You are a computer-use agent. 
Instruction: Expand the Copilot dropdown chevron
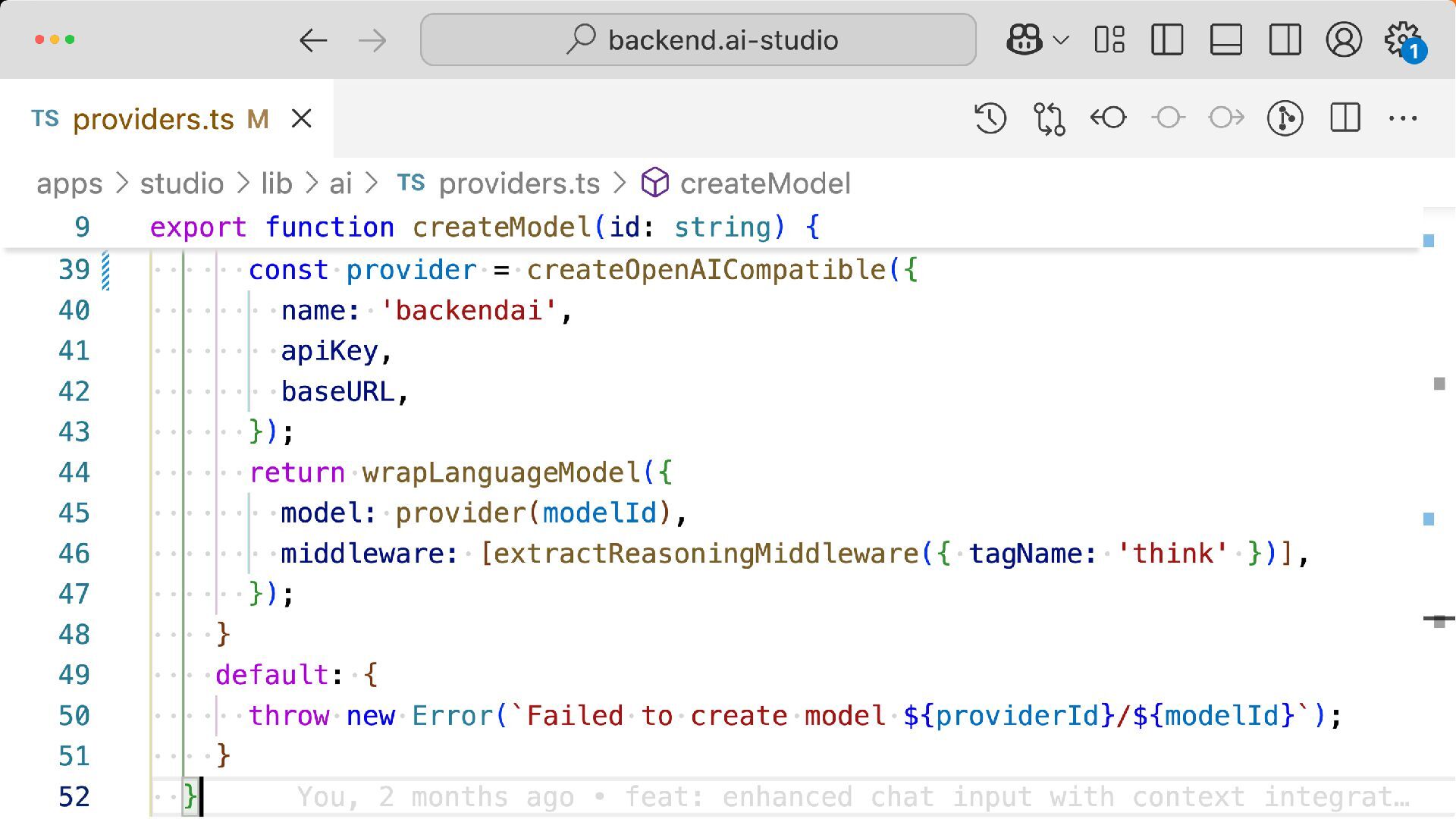tap(1061, 39)
